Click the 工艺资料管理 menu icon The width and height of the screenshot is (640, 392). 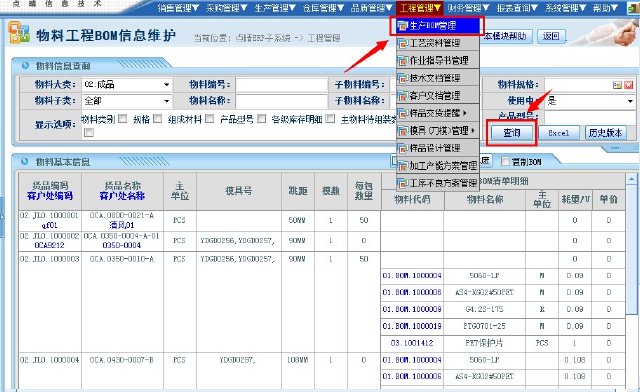point(402,43)
